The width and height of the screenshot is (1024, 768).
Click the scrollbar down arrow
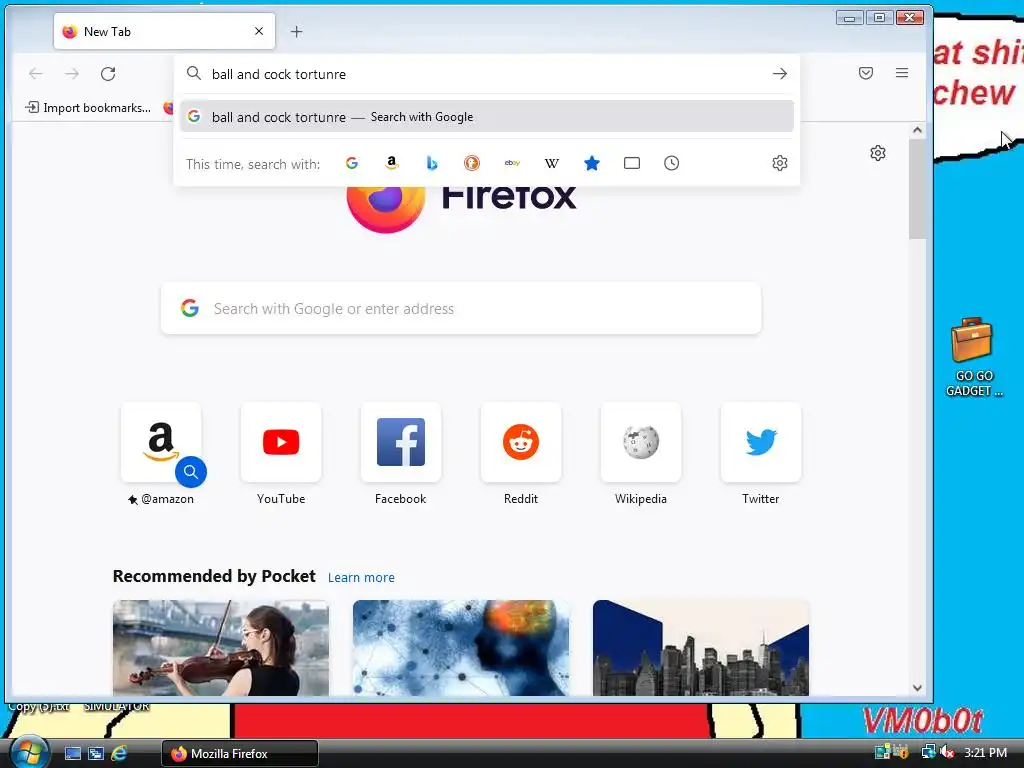pyautogui.click(x=917, y=688)
